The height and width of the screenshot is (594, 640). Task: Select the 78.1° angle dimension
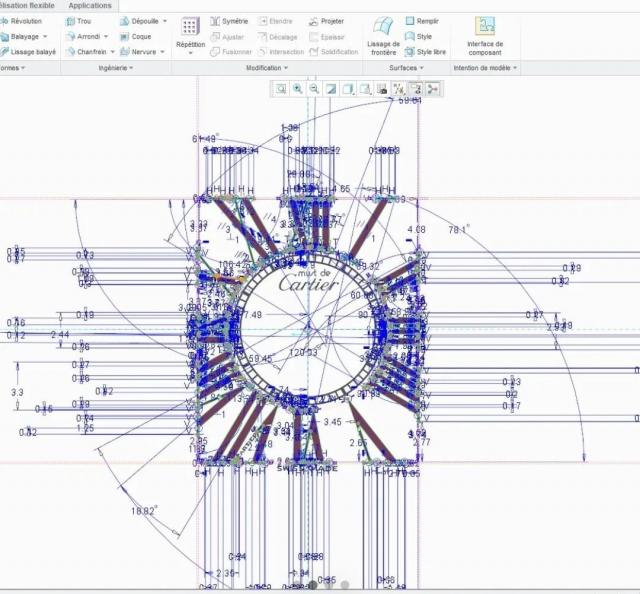coord(458,230)
